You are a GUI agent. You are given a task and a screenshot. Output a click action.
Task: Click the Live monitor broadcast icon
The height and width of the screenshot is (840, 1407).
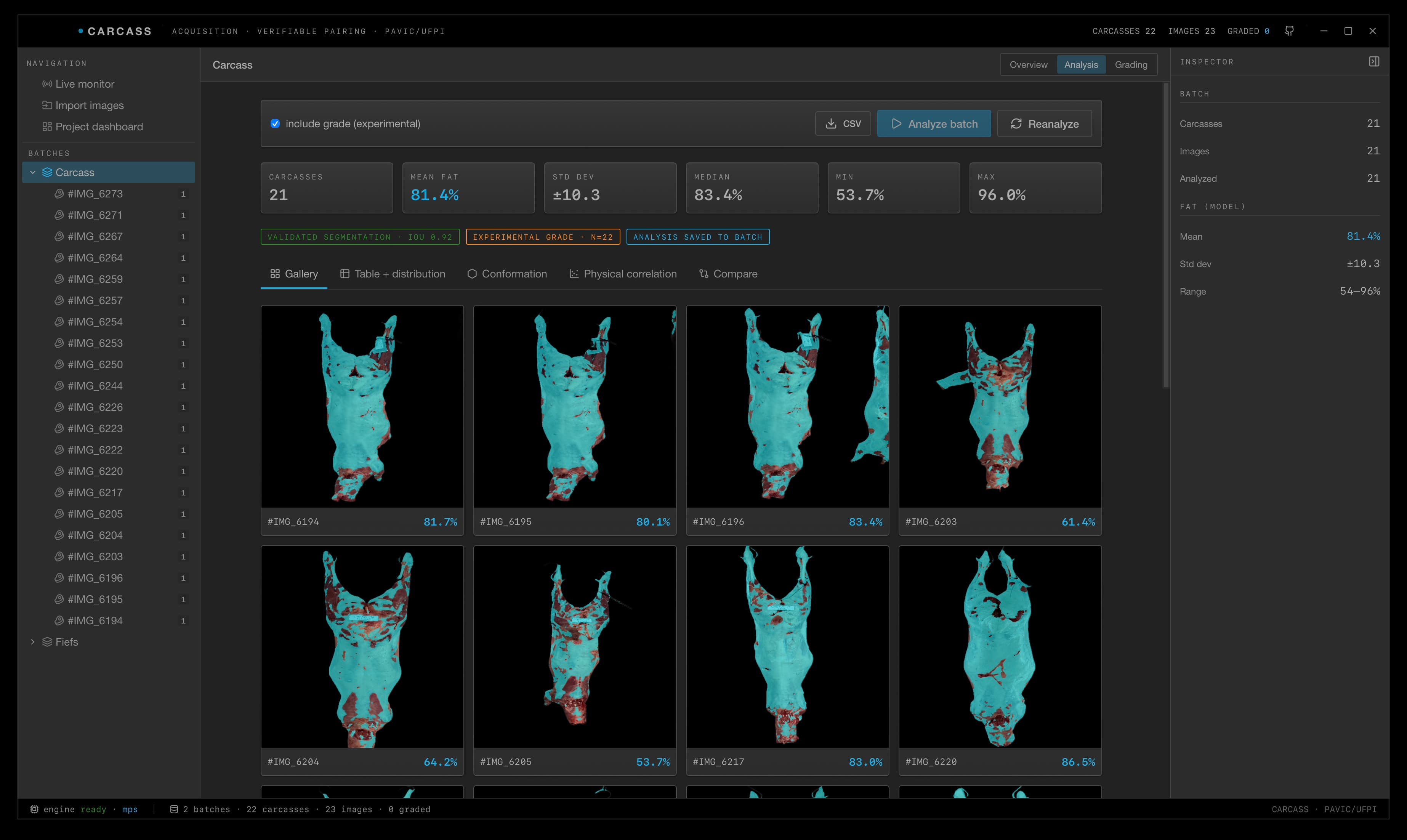(x=47, y=84)
